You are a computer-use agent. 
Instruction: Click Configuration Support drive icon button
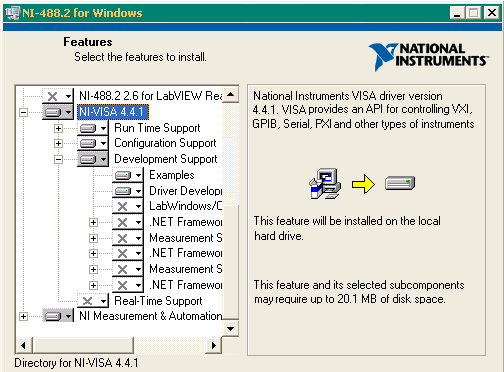(93, 143)
